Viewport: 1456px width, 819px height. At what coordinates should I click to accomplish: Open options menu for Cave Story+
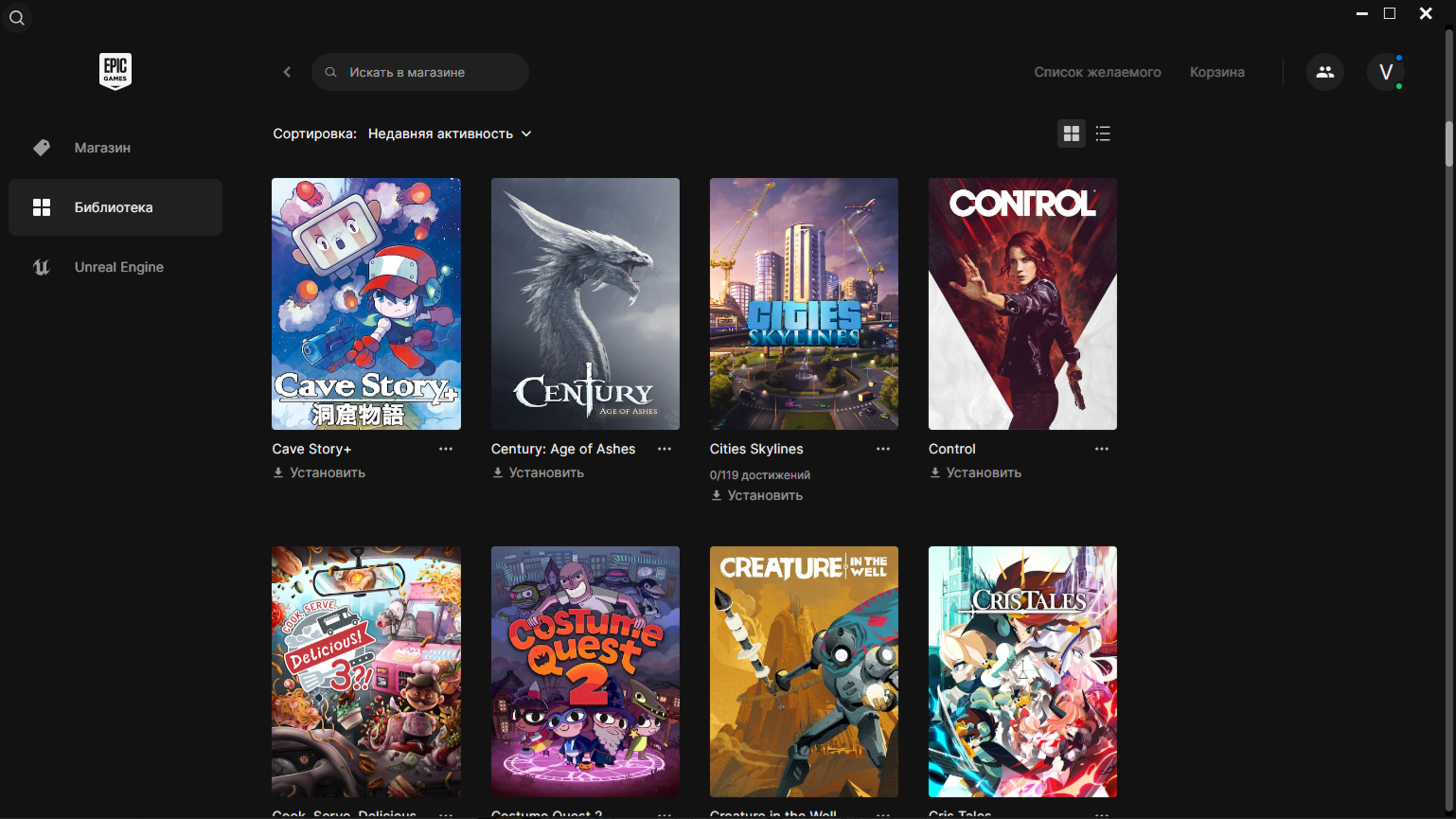click(446, 449)
